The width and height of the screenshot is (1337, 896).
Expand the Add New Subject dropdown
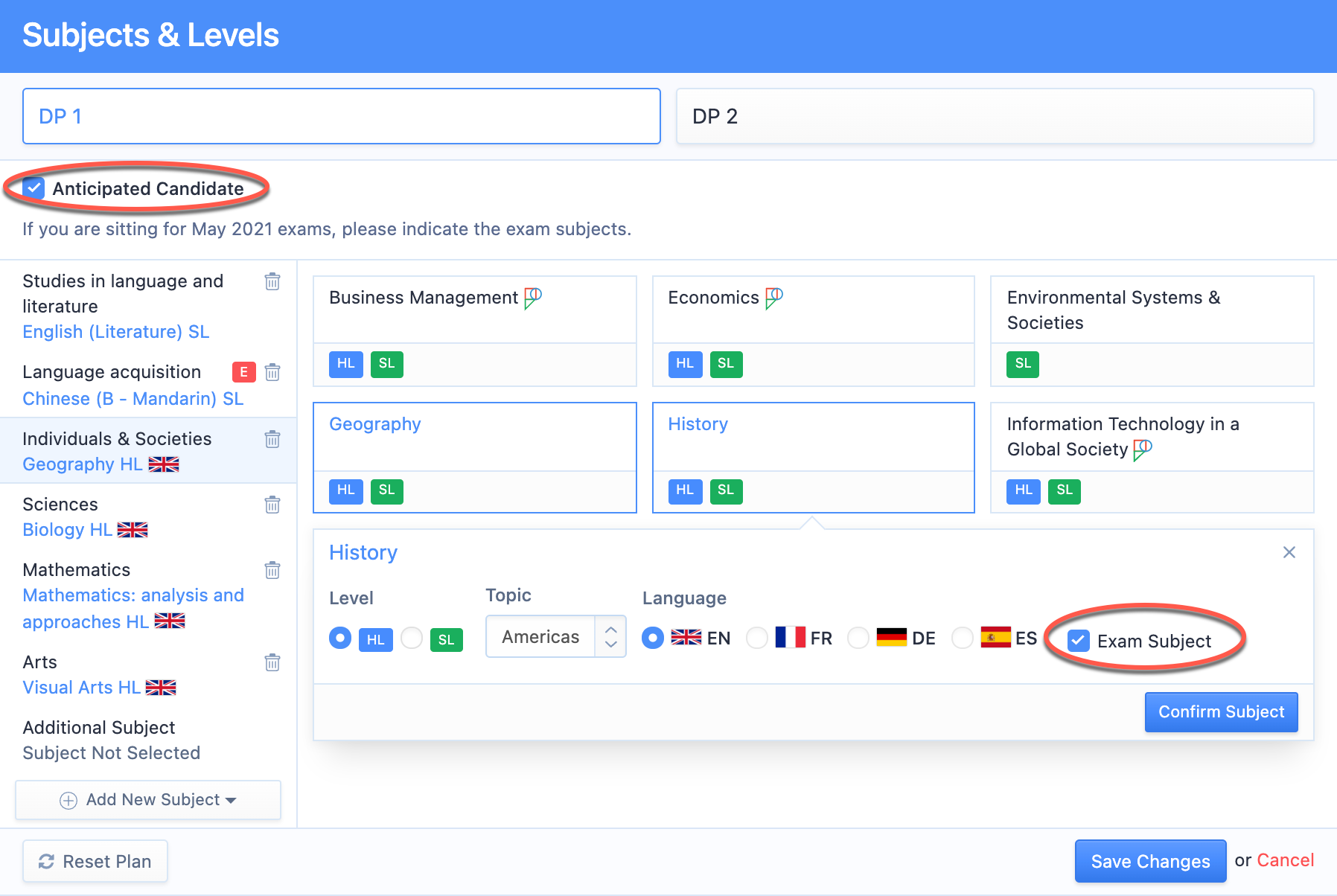point(148,800)
